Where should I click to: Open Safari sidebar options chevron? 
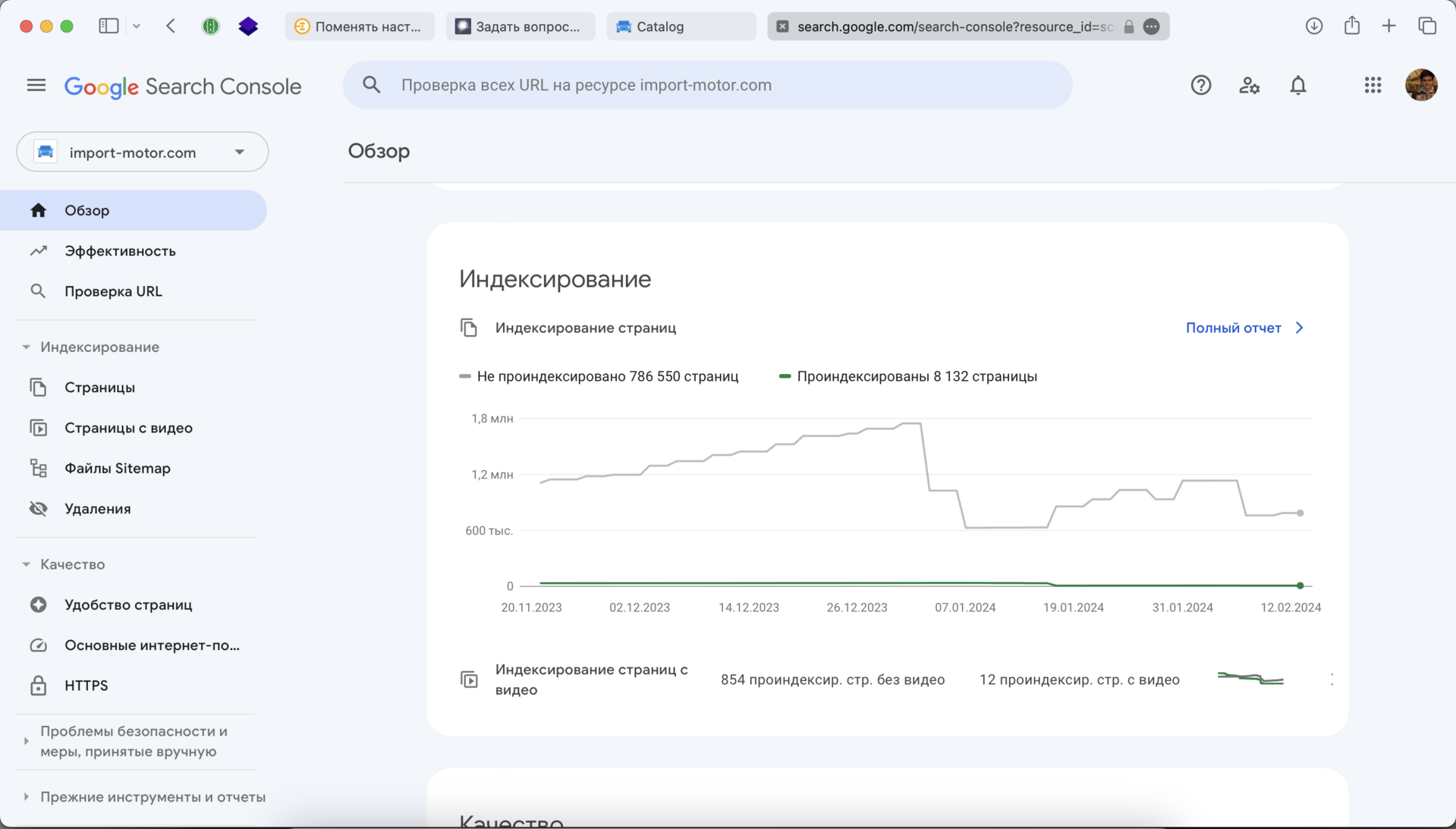point(137,26)
